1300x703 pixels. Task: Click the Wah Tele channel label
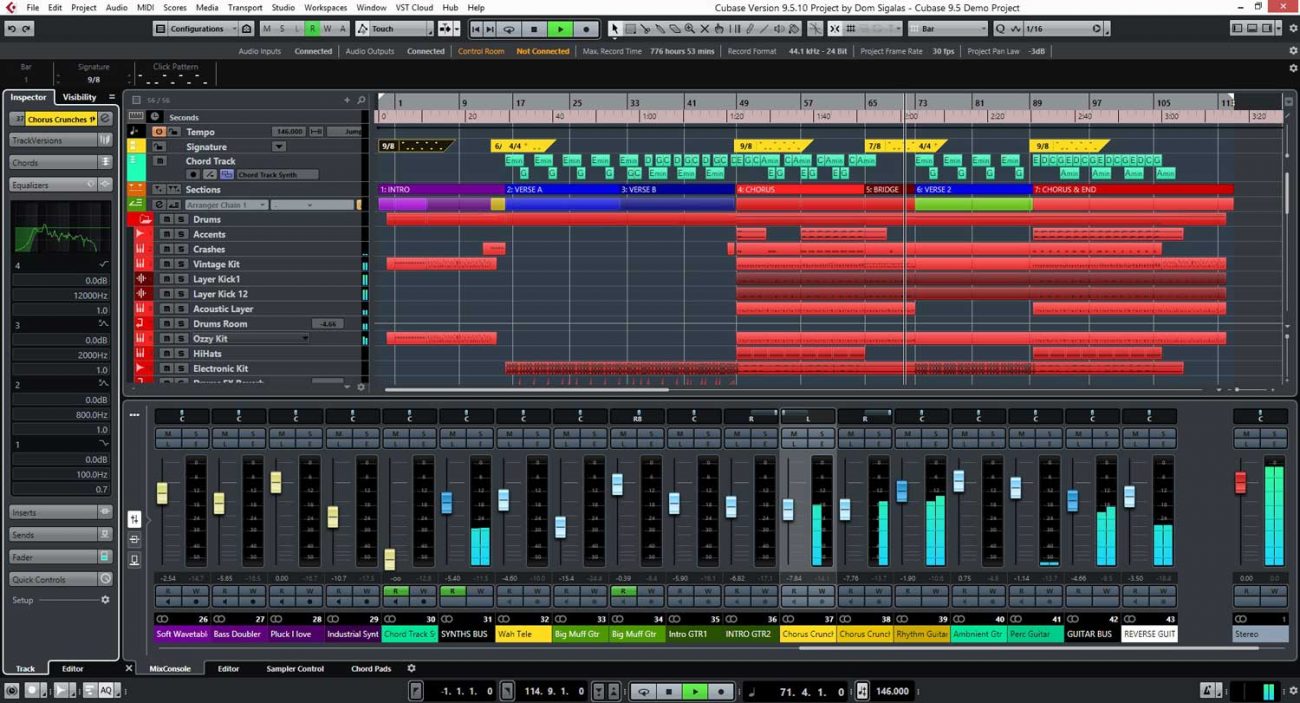click(524, 634)
